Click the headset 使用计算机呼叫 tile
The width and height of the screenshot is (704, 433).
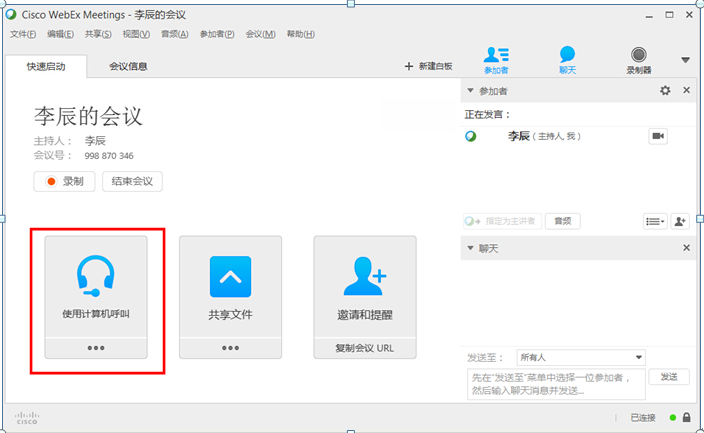point(96,286)
